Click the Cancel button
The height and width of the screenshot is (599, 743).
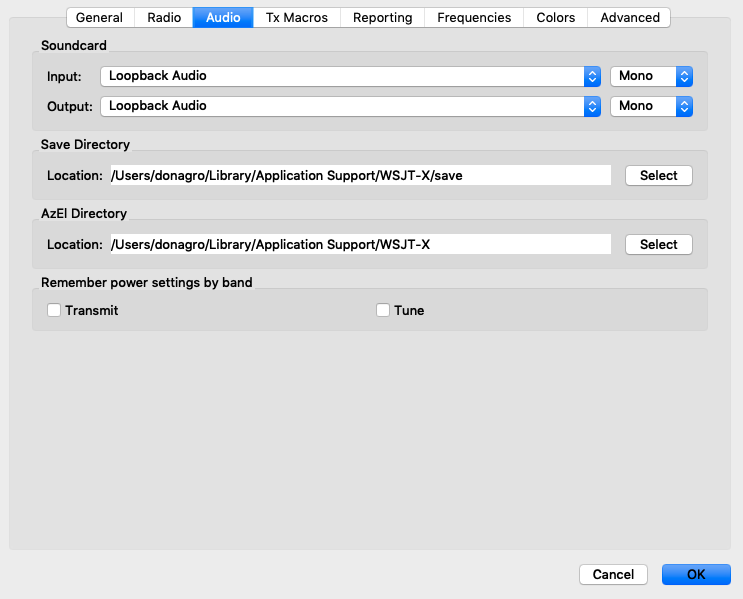(x=613, y=574)
